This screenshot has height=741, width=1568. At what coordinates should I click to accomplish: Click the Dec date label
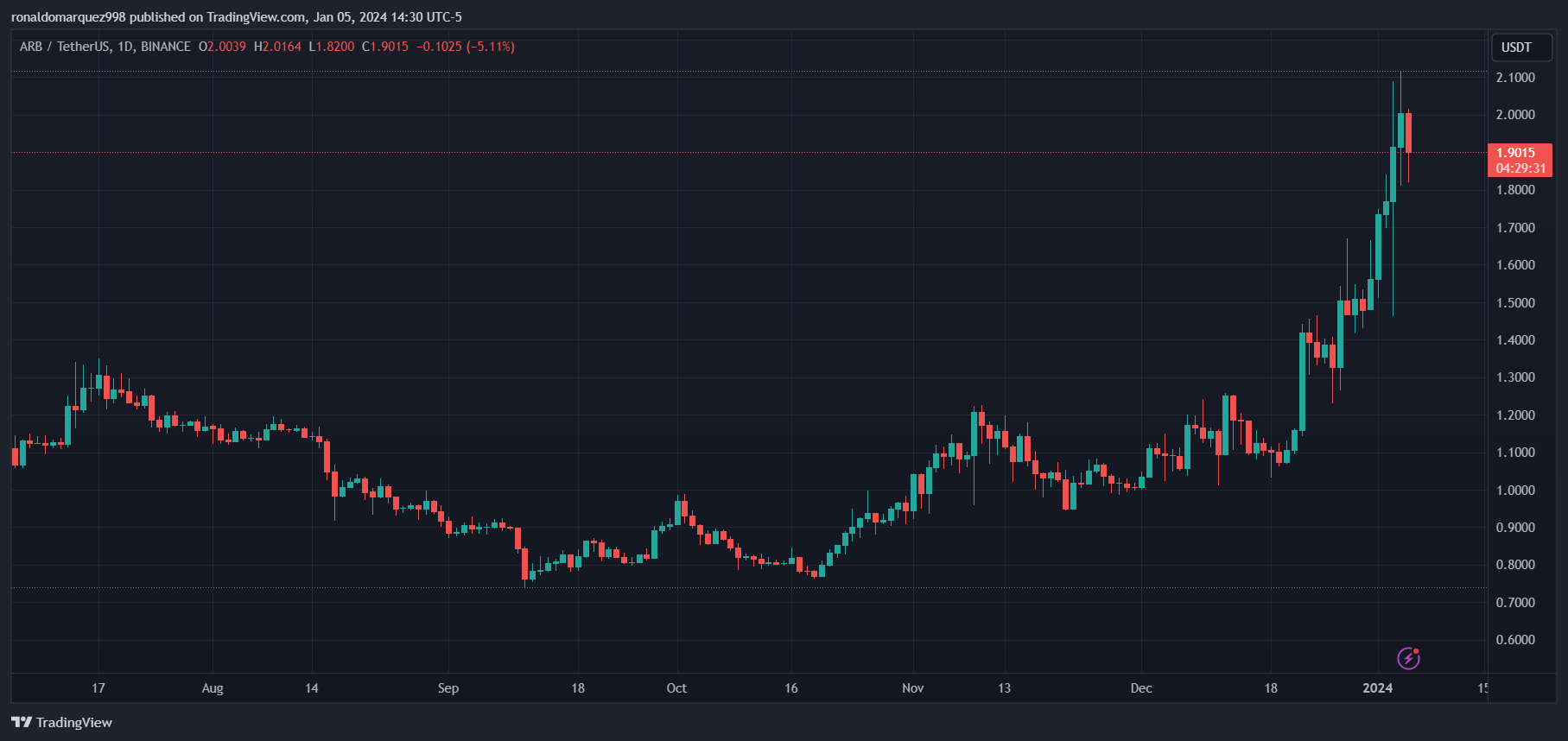(1141, 688)
